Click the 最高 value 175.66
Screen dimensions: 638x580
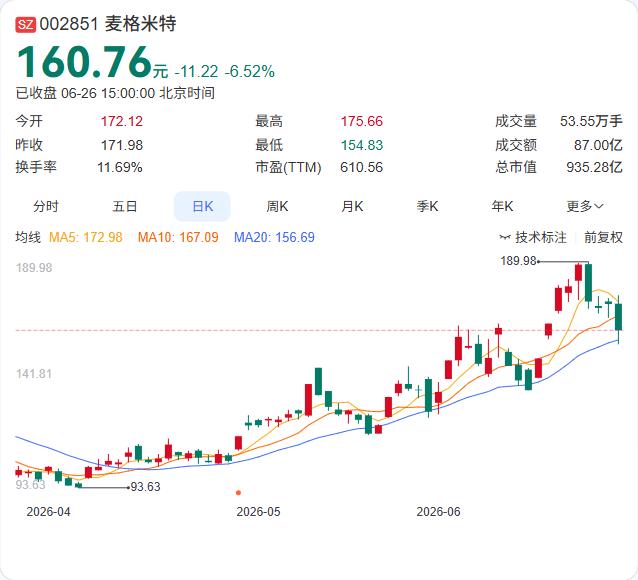pos(362,121)
